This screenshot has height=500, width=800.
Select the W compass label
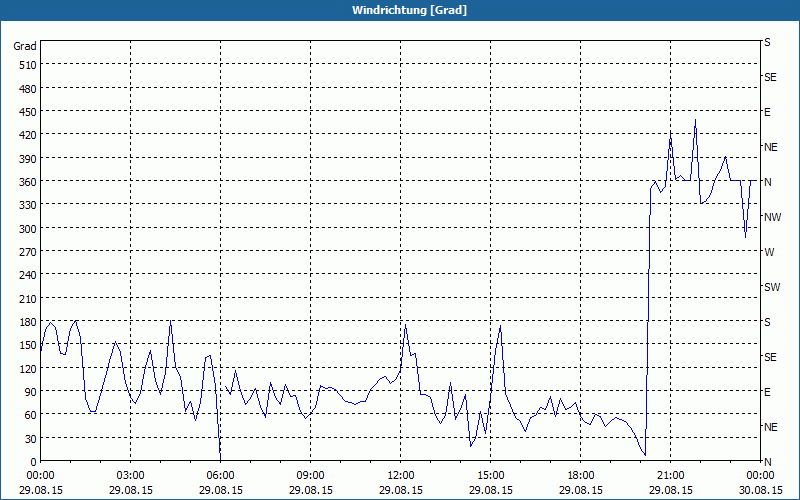[769, 252]
